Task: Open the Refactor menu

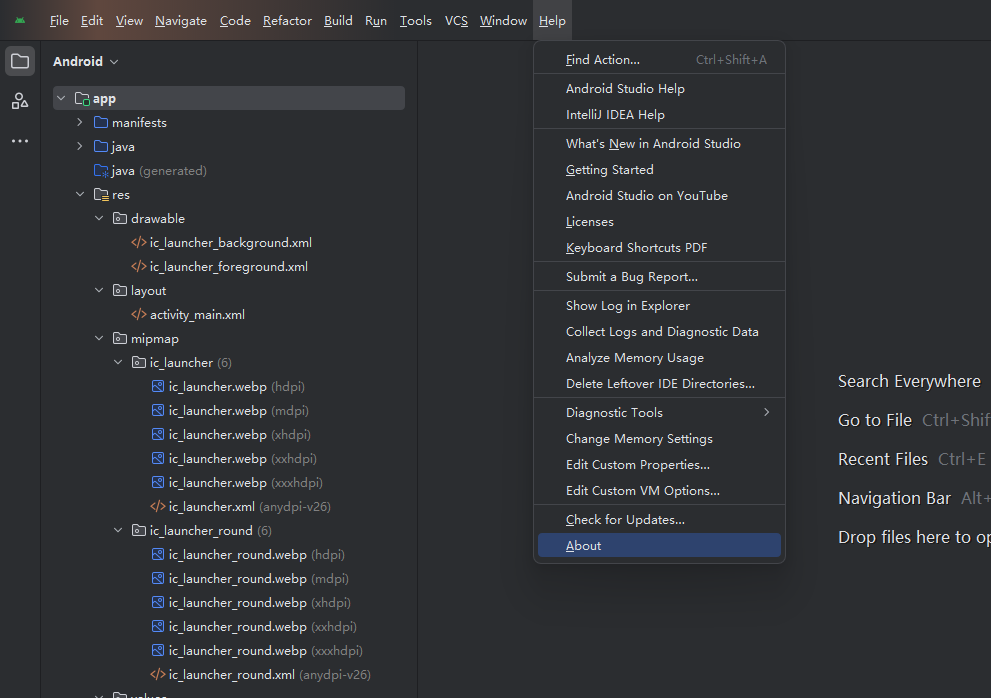Action: (x=288, y=21)
